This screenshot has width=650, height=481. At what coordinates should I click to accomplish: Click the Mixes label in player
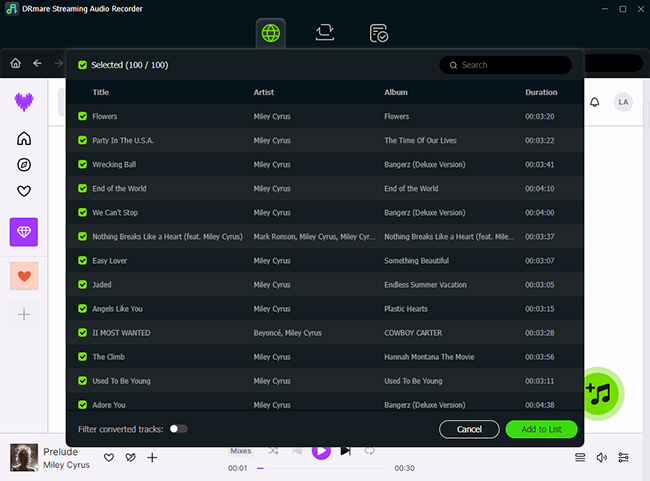(x=241, y=451)
